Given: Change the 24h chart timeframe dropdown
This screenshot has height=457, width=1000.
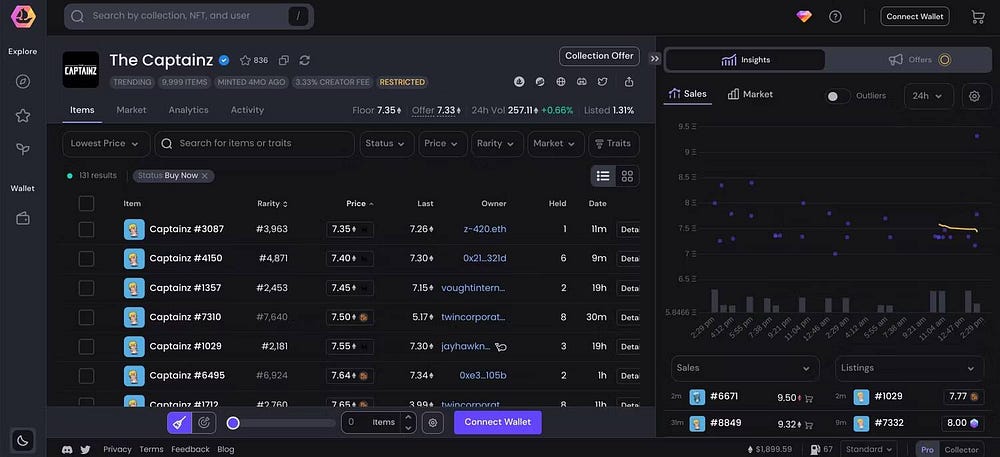Looking at the screenshot, I should (928, 96).
